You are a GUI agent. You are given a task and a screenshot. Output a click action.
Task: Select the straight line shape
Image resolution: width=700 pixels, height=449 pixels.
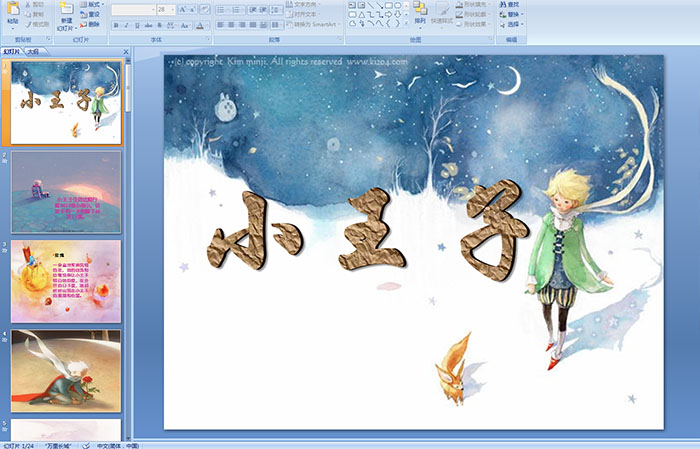[x=371, y=5]
